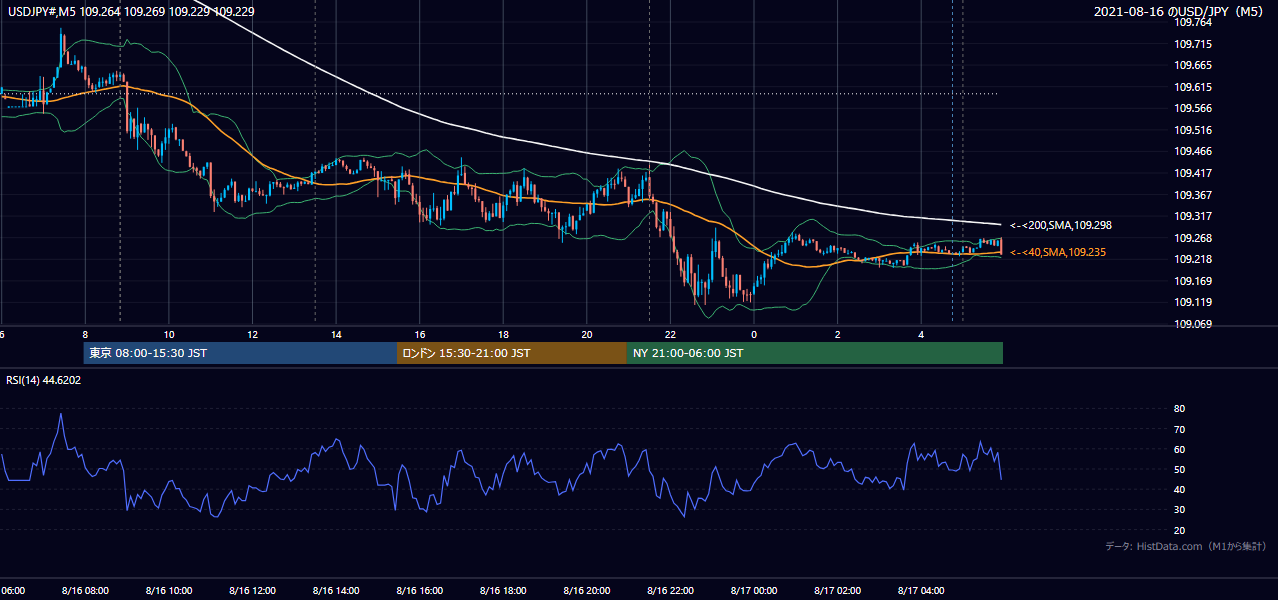
Task: Click price axis value 109.466
Action: coord(1193,151)
